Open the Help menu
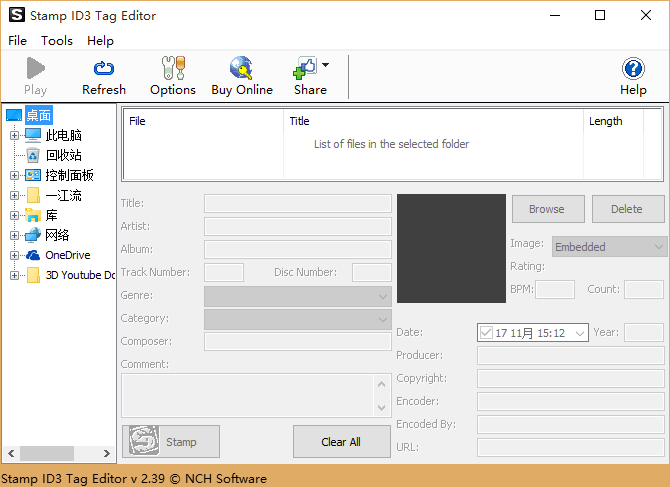Screen dimensions: 670x487 click(100, 41)
